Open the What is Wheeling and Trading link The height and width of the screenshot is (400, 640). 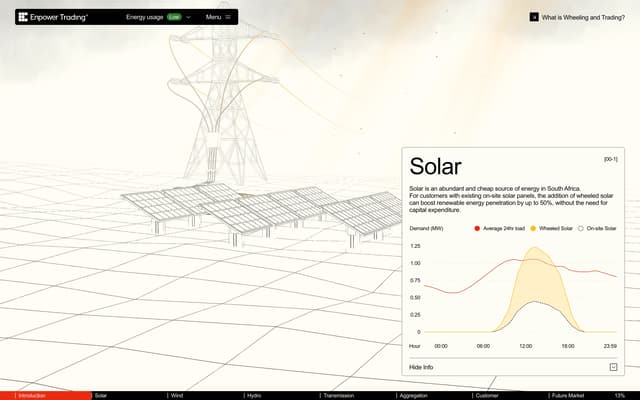tap(583, 18)
